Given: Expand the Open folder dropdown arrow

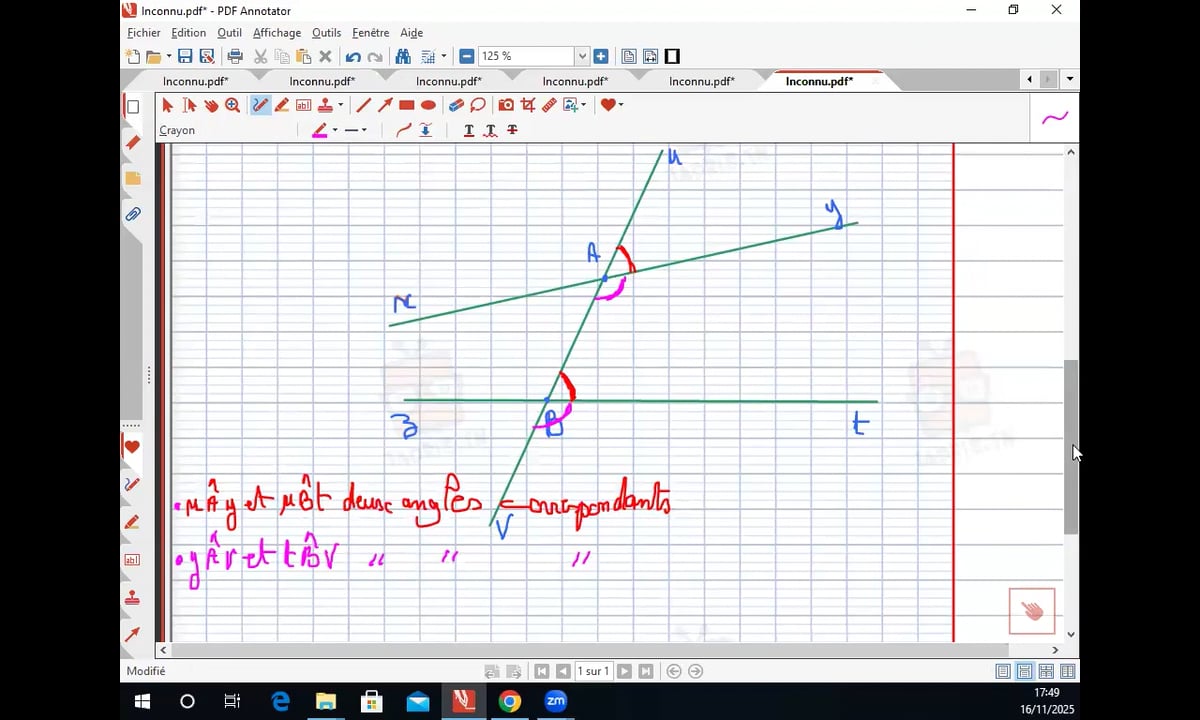Looking at the screenshot, I should (x=168, y=57).
